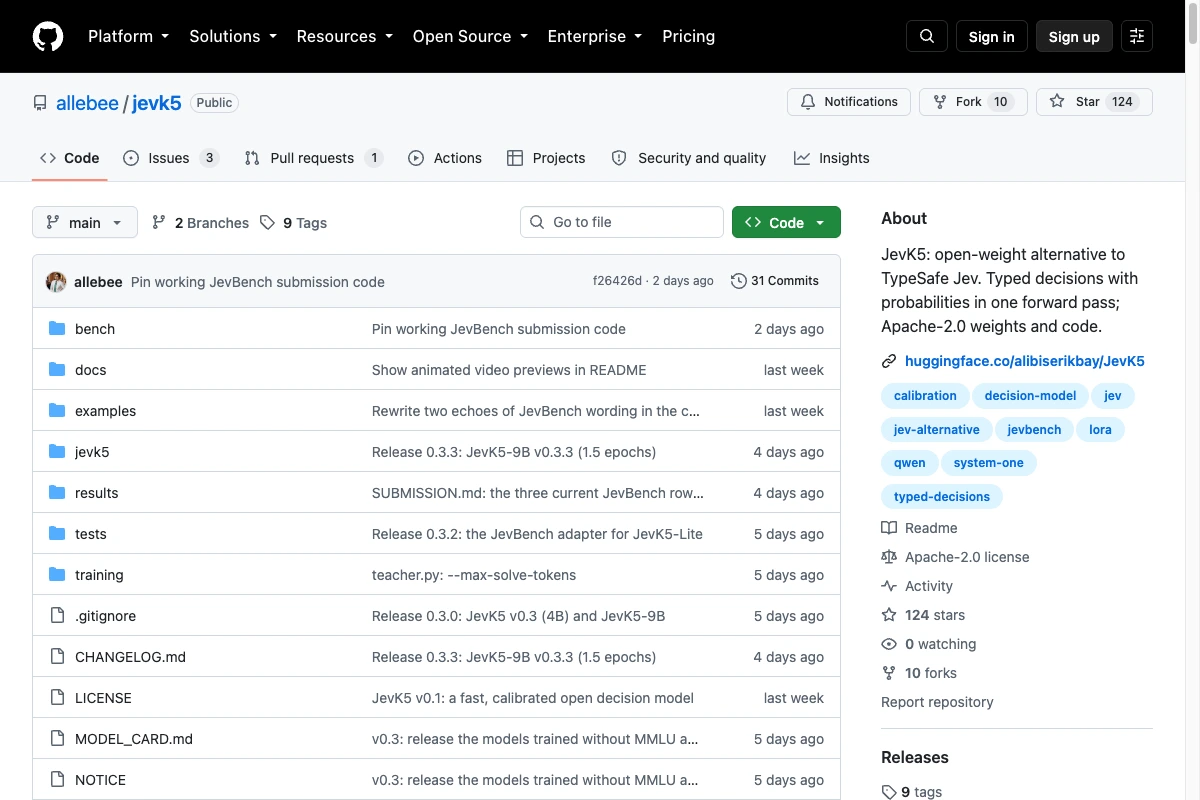Screen dimensions: 1200x800
Task: Select the typed-decisions topic tag
Action: [x=942, y=497]
